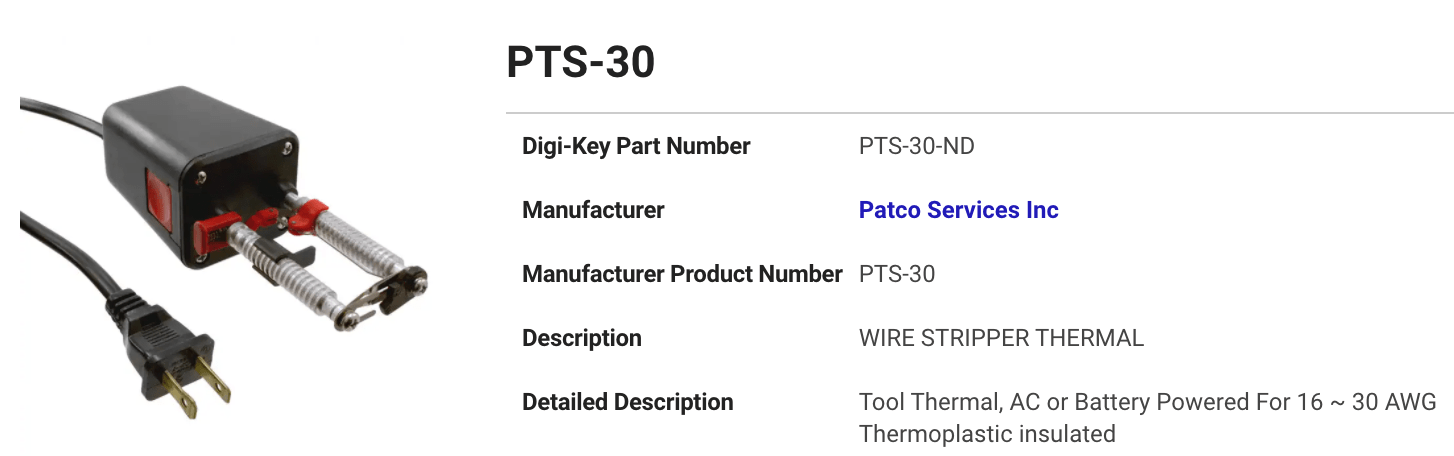Screen dimensions: 1454x456
Task: Click the power cord entering the housing
Action: [x=60, y=115]
